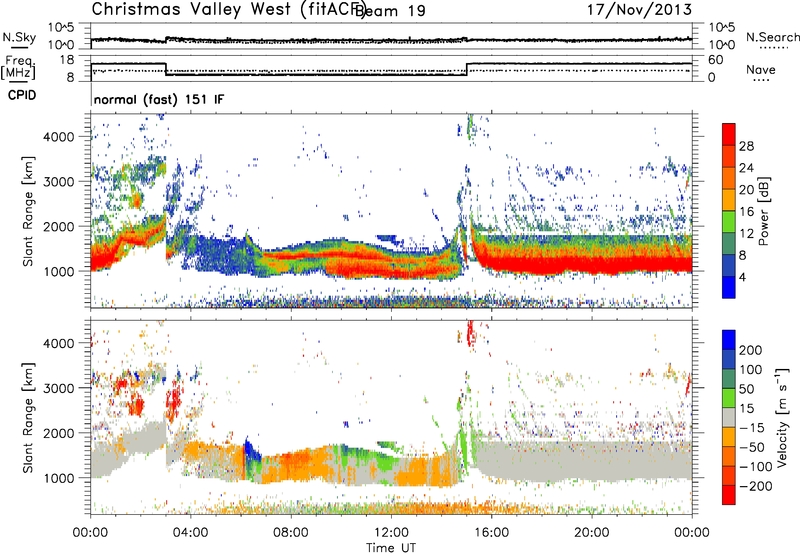Click power panel 'Slant Range [km]' label

tap(29, 211)
